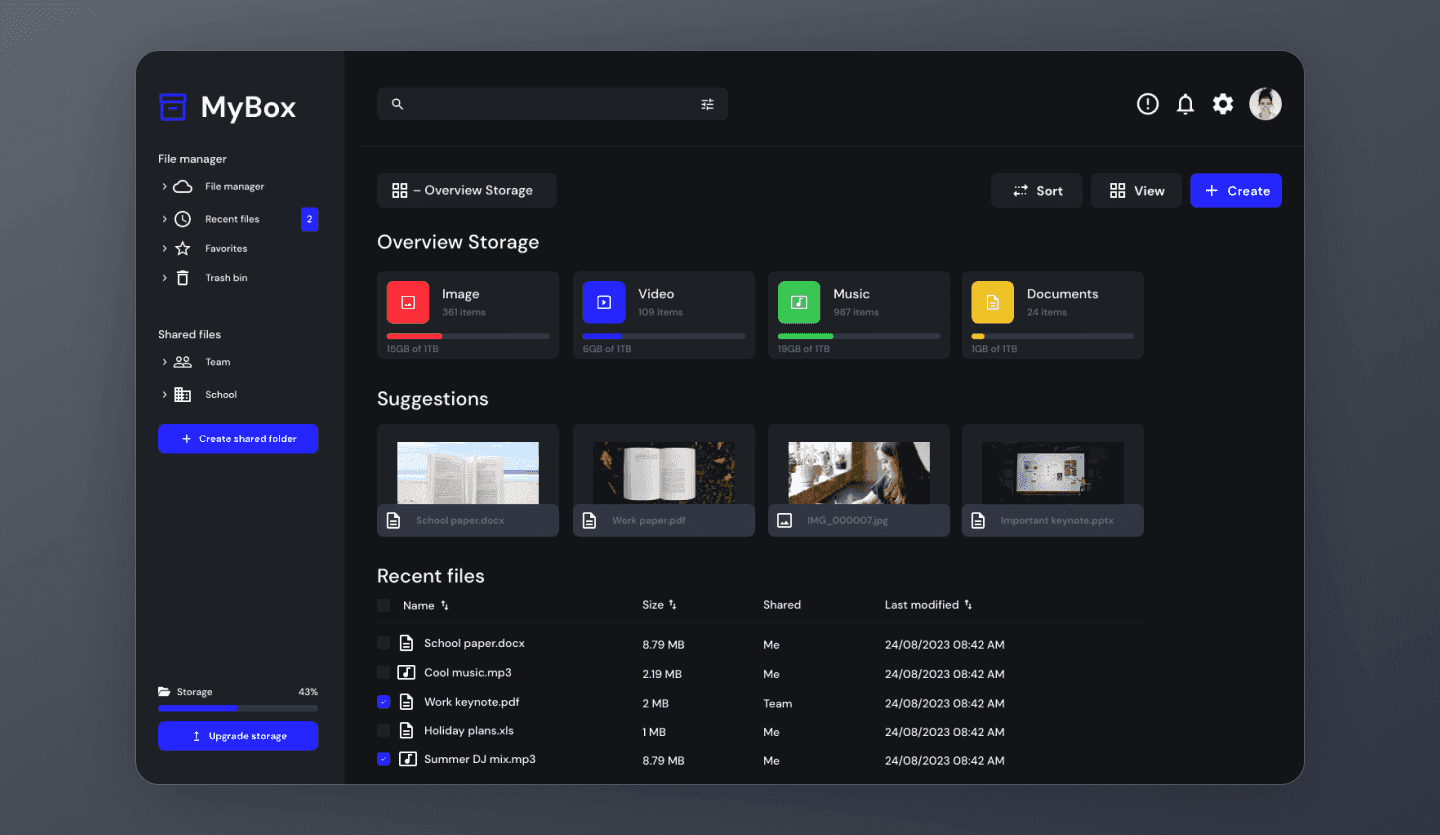Viewport: 1440px width, 835px height.
Task: Sort by Name column arrows
Action: click(445, 606)
